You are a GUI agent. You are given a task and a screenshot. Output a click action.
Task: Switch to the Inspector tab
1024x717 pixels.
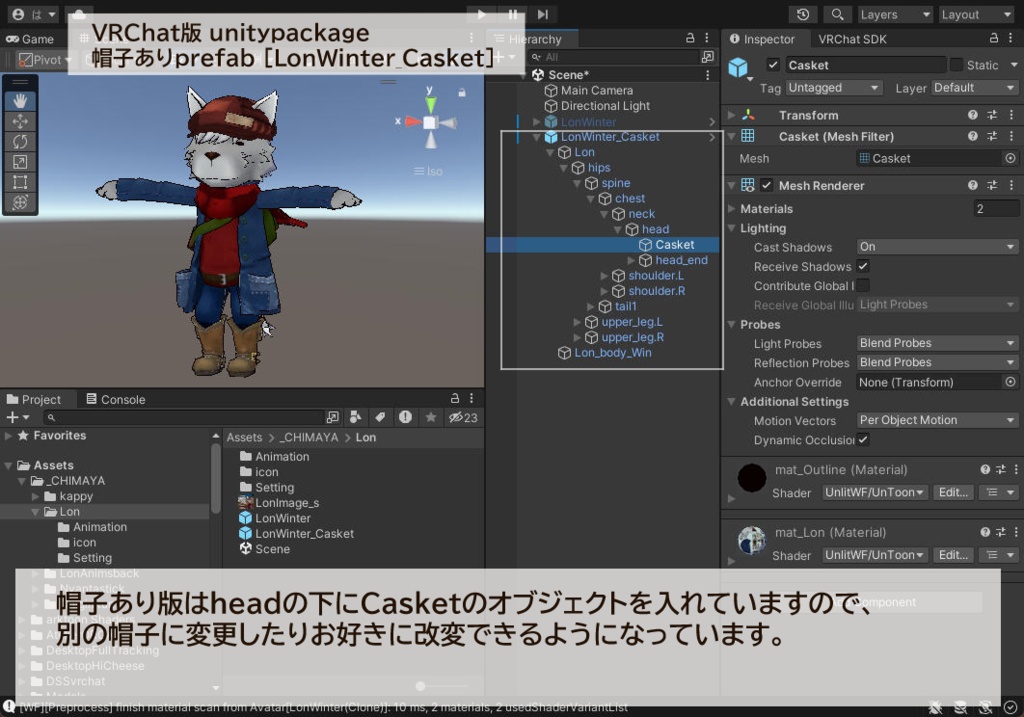click(761, 39)
